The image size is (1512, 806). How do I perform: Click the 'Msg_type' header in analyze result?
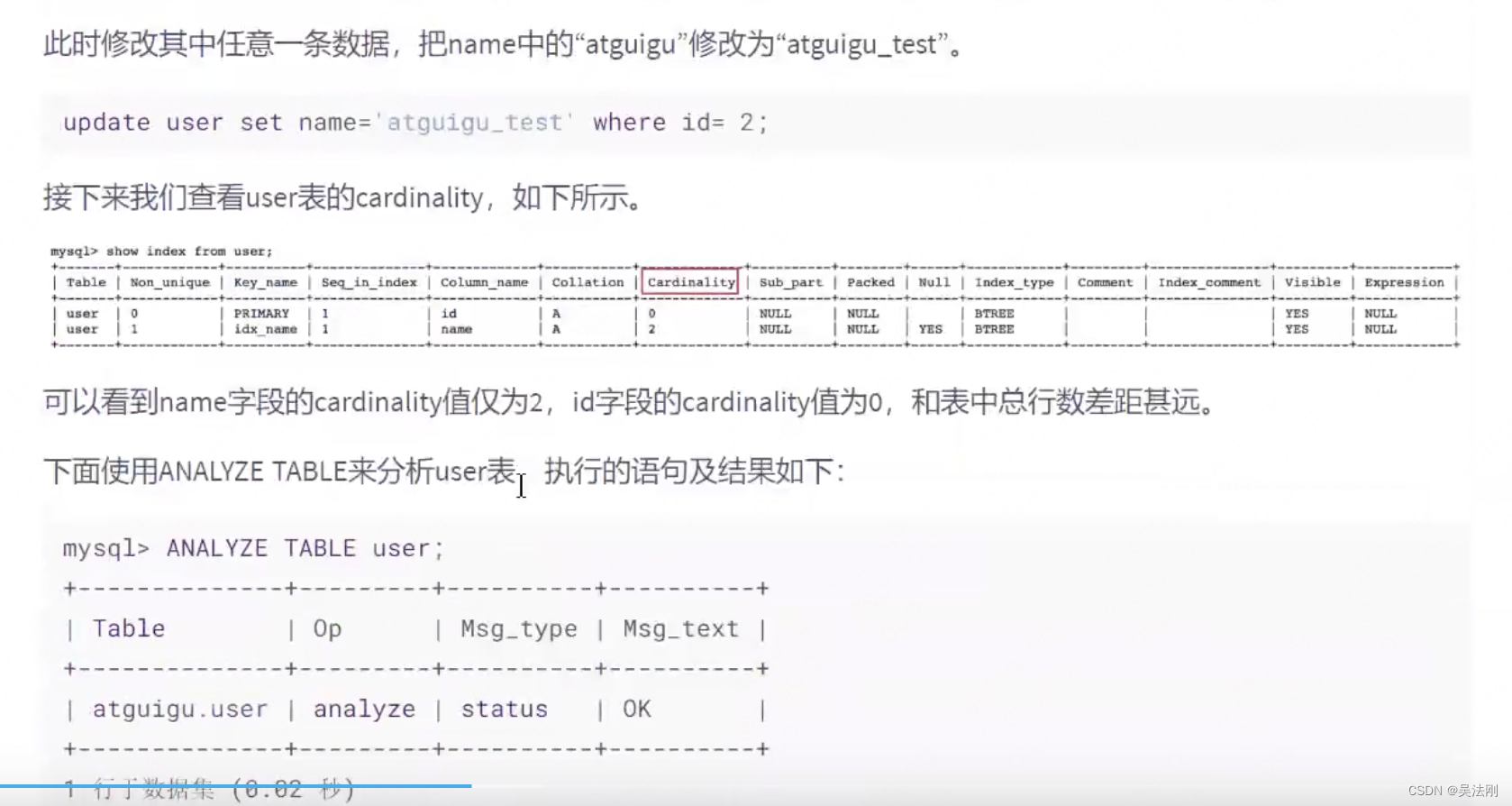pos(519,628)
